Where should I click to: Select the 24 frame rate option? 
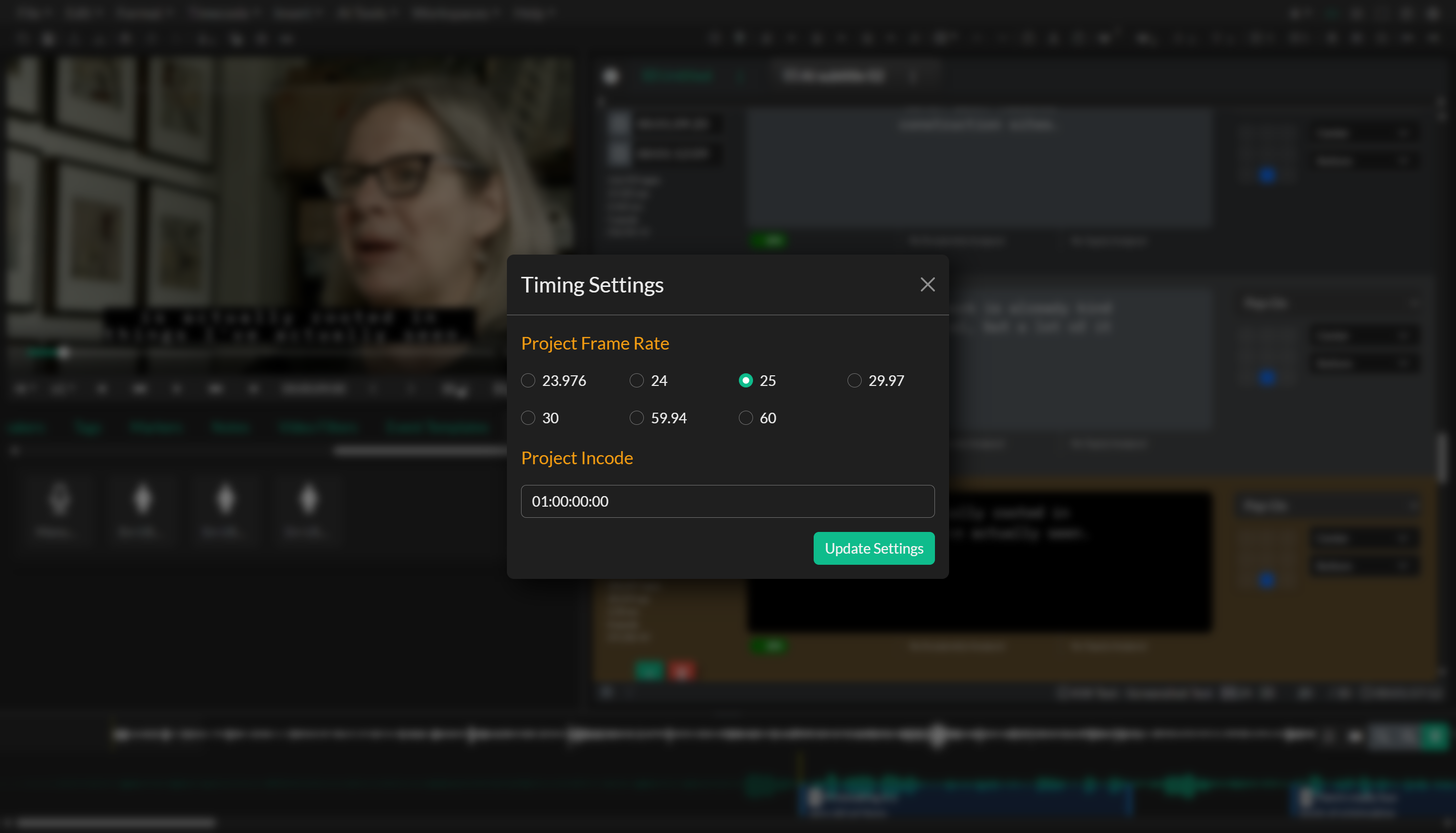(x=636, y=380)
